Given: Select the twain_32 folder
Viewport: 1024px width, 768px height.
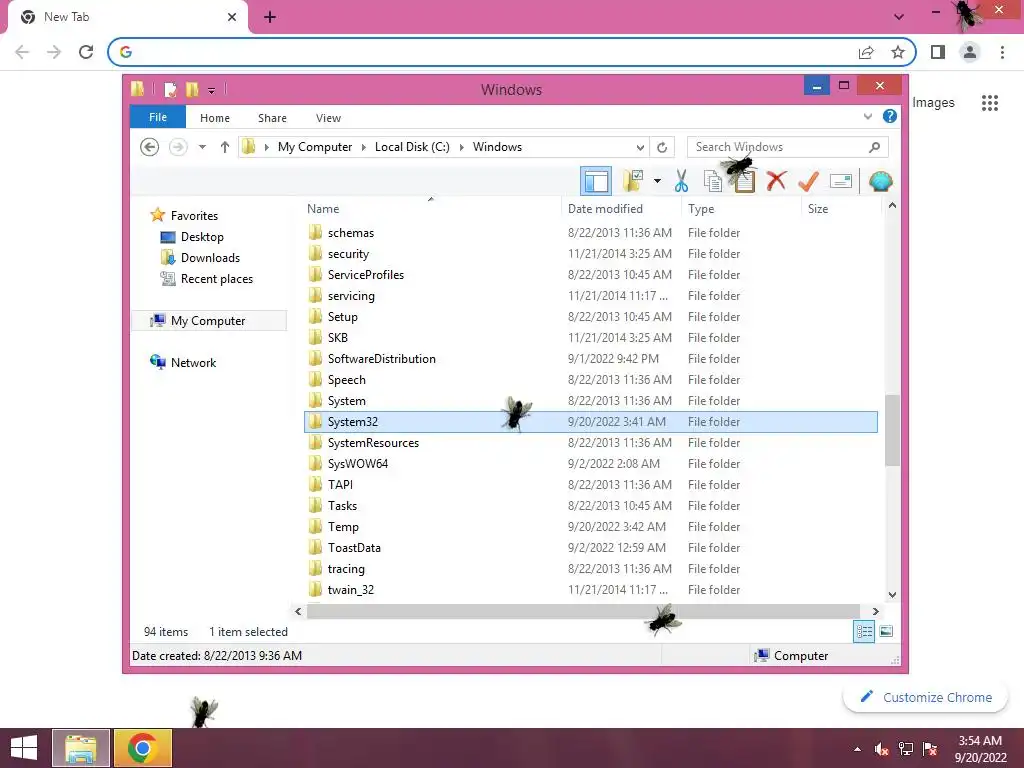Looking at the screenshot, I should coord(351,590).
